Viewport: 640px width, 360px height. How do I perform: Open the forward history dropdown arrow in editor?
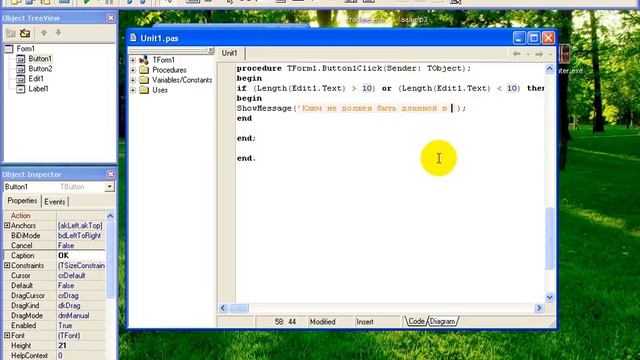pyautogui.click(x=550, y=54)
